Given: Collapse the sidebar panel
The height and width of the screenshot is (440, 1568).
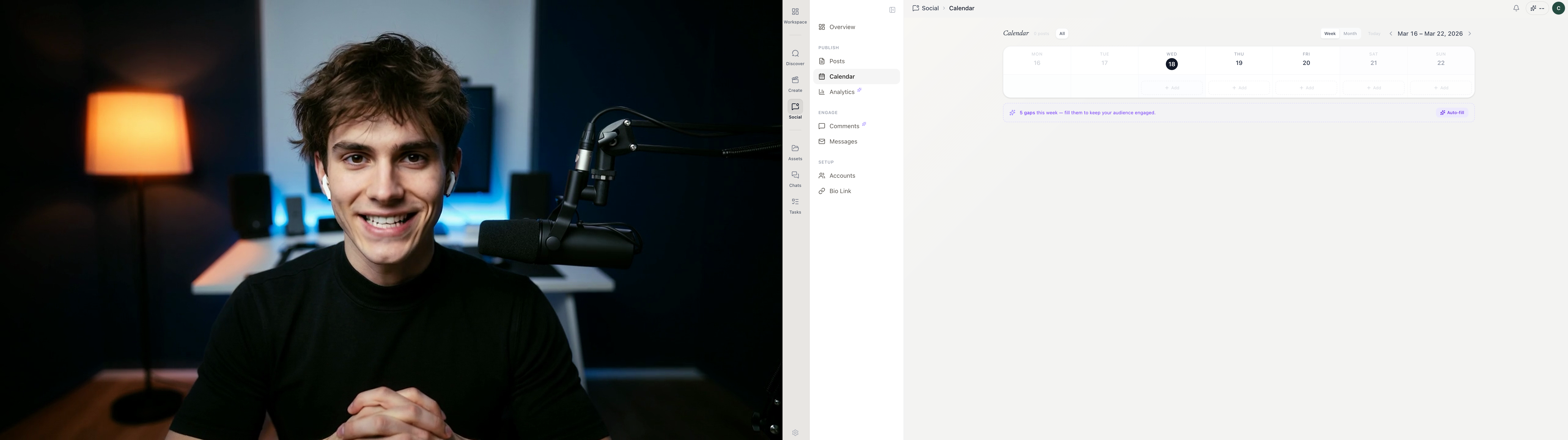Looking at the screenshot, I should [892, 10].
